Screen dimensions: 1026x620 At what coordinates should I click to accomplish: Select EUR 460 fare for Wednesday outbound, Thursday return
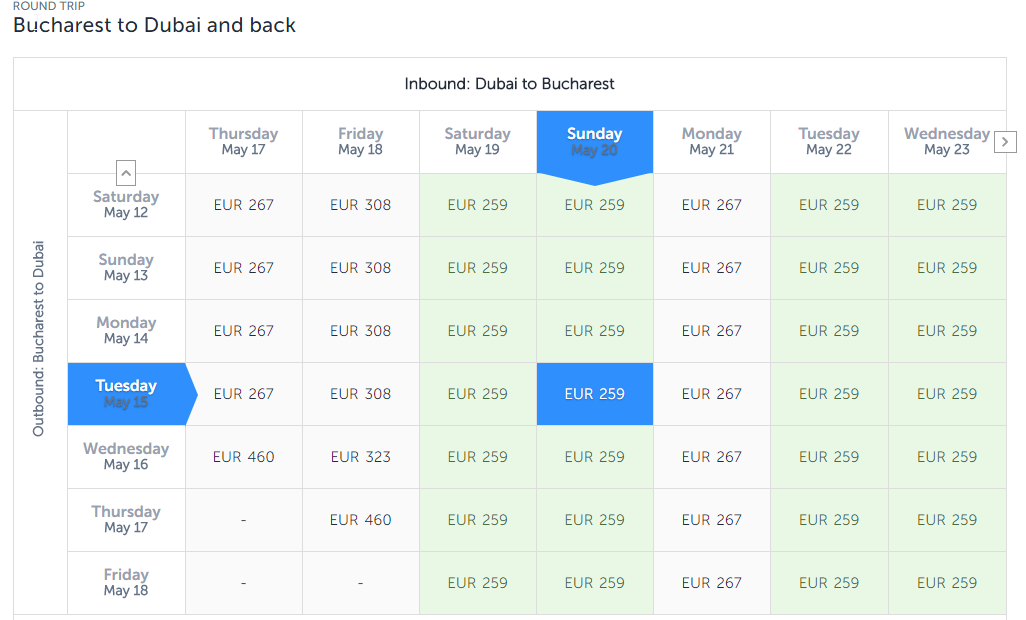point(243,457)
